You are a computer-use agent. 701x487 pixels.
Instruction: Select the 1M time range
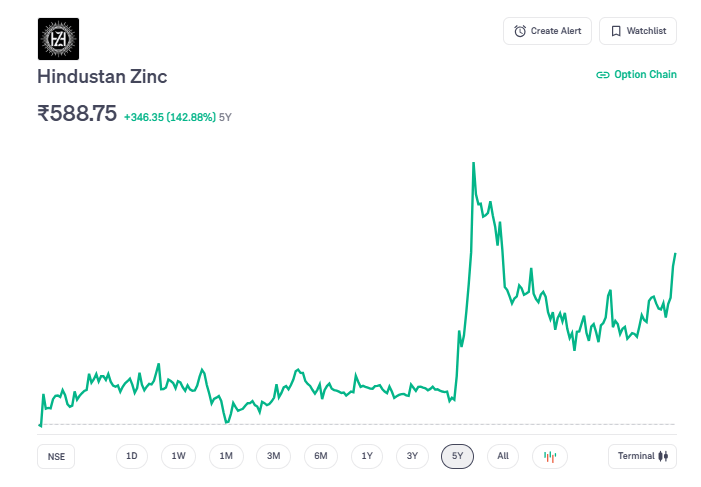click(x=226, y=456)
